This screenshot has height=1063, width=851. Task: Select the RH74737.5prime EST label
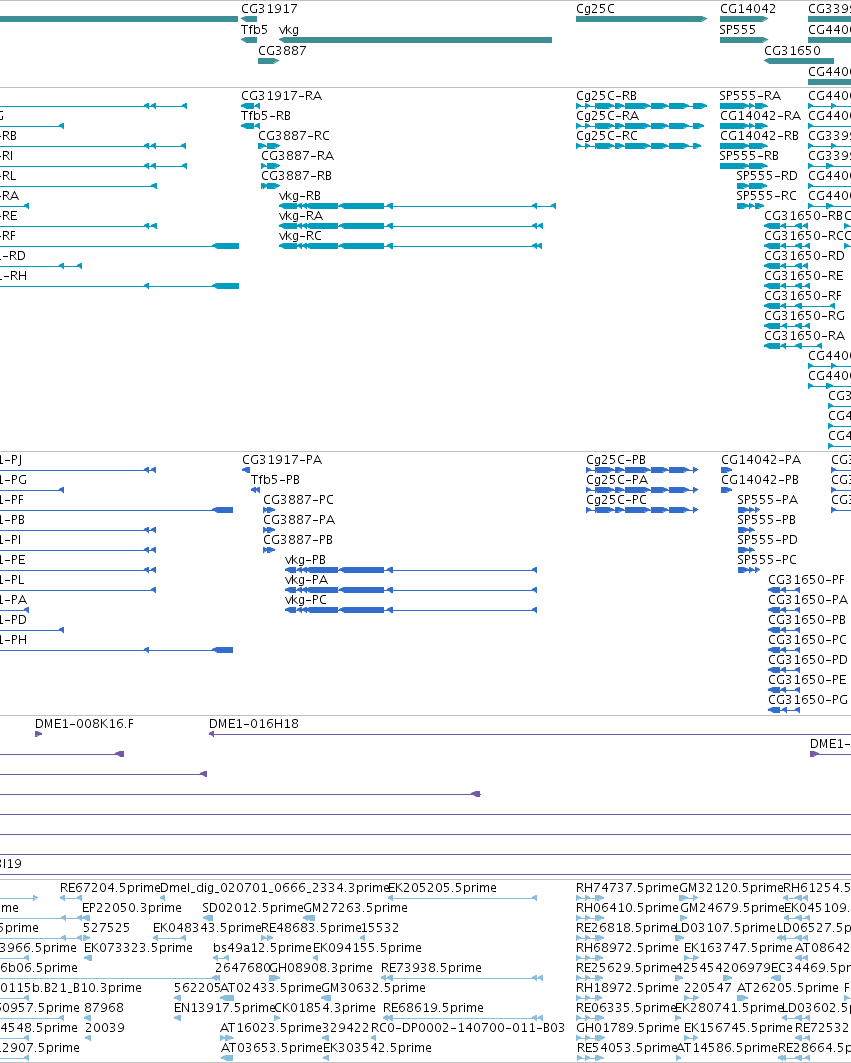[627, 888]
